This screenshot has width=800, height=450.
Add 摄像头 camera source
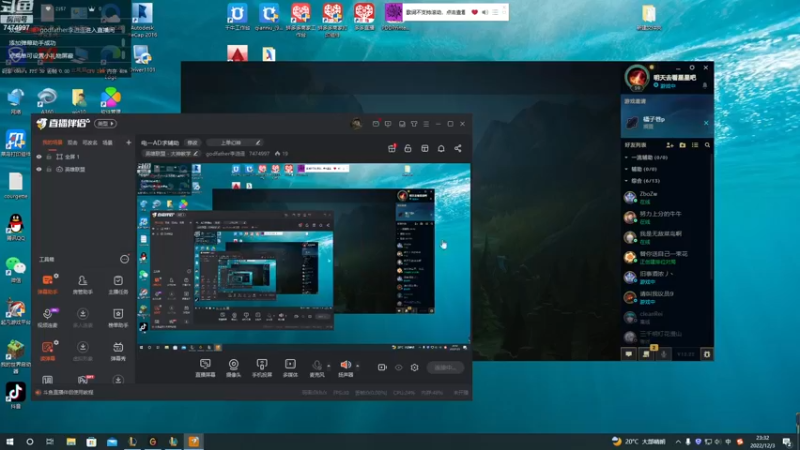[233, 367]
